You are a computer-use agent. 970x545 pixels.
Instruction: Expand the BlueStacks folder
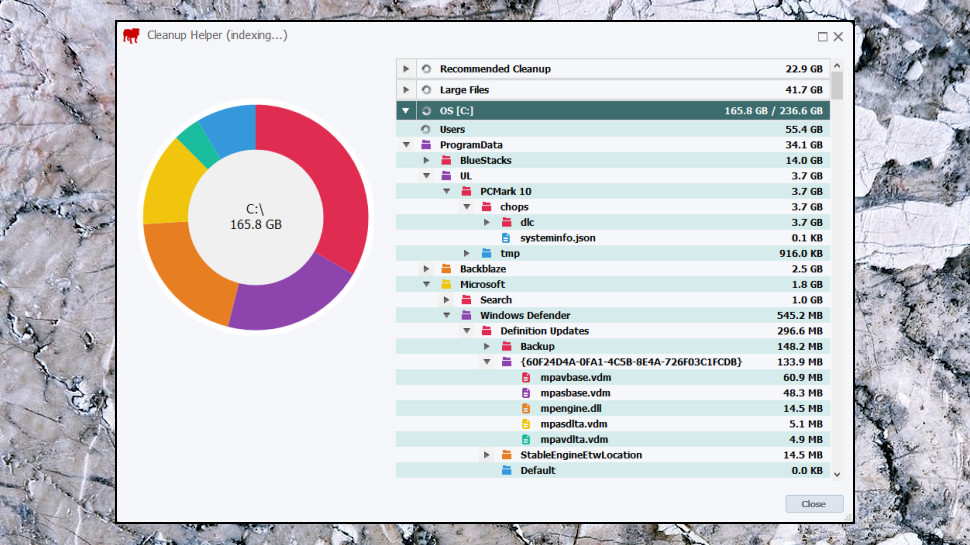[426, 160]
